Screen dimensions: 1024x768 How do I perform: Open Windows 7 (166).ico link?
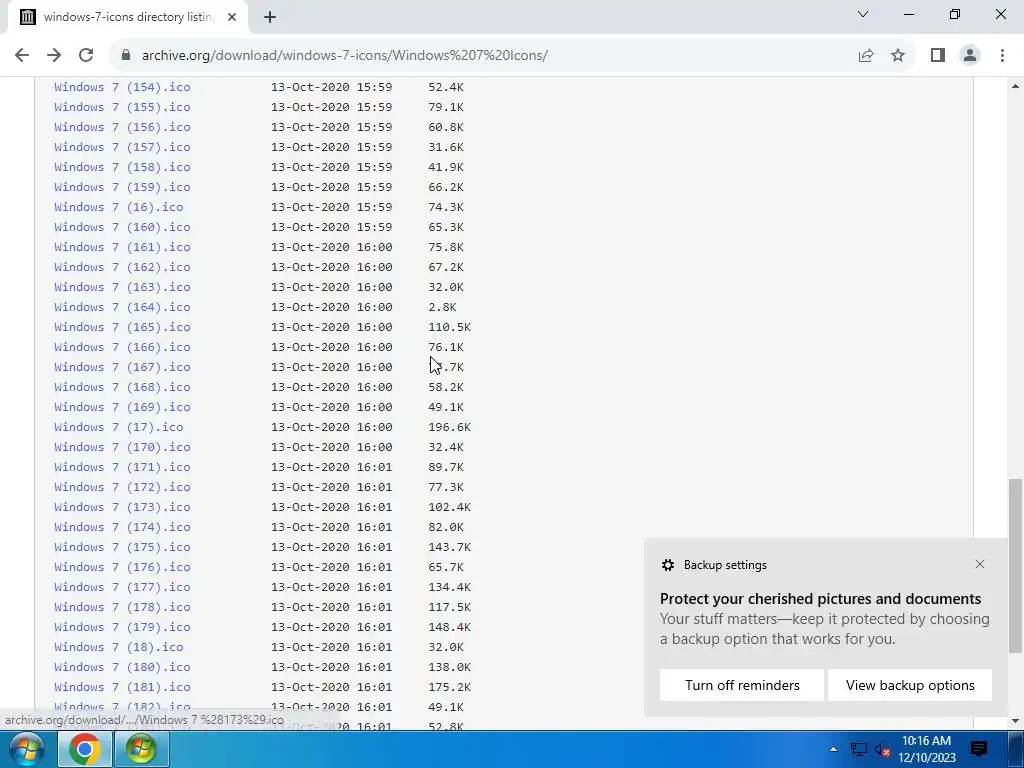click(x=122, y=347)
